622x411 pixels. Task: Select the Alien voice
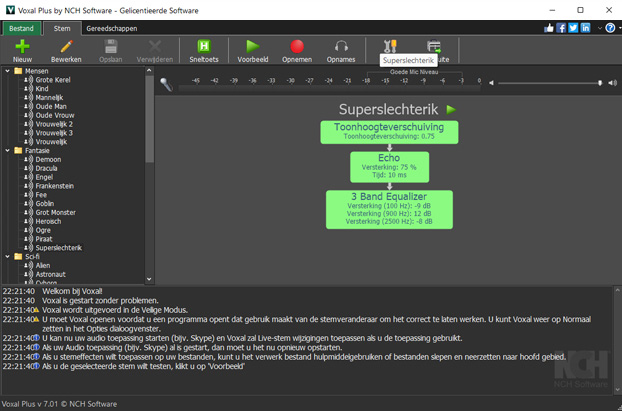42,265
